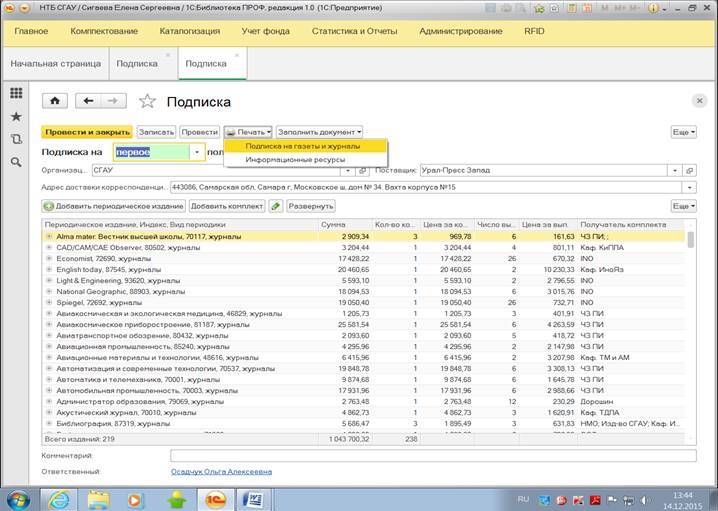The image size is (718, 511).
Task: Add the page to favorites with the star icon
Action: tap(147, 101)
